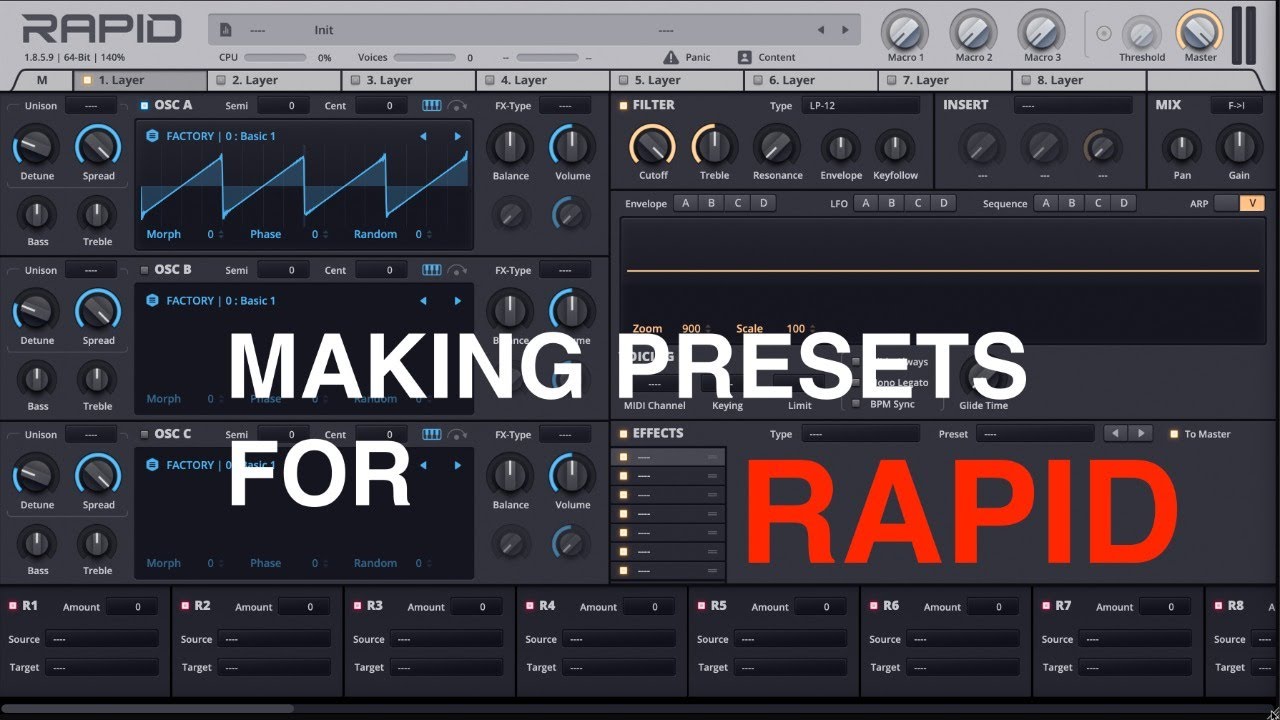Image resolution: width=1280 pixels, height=720 pixels.
Task: Click the Panic warning icon
Action: pyautogui.click(x=670, y=57)
